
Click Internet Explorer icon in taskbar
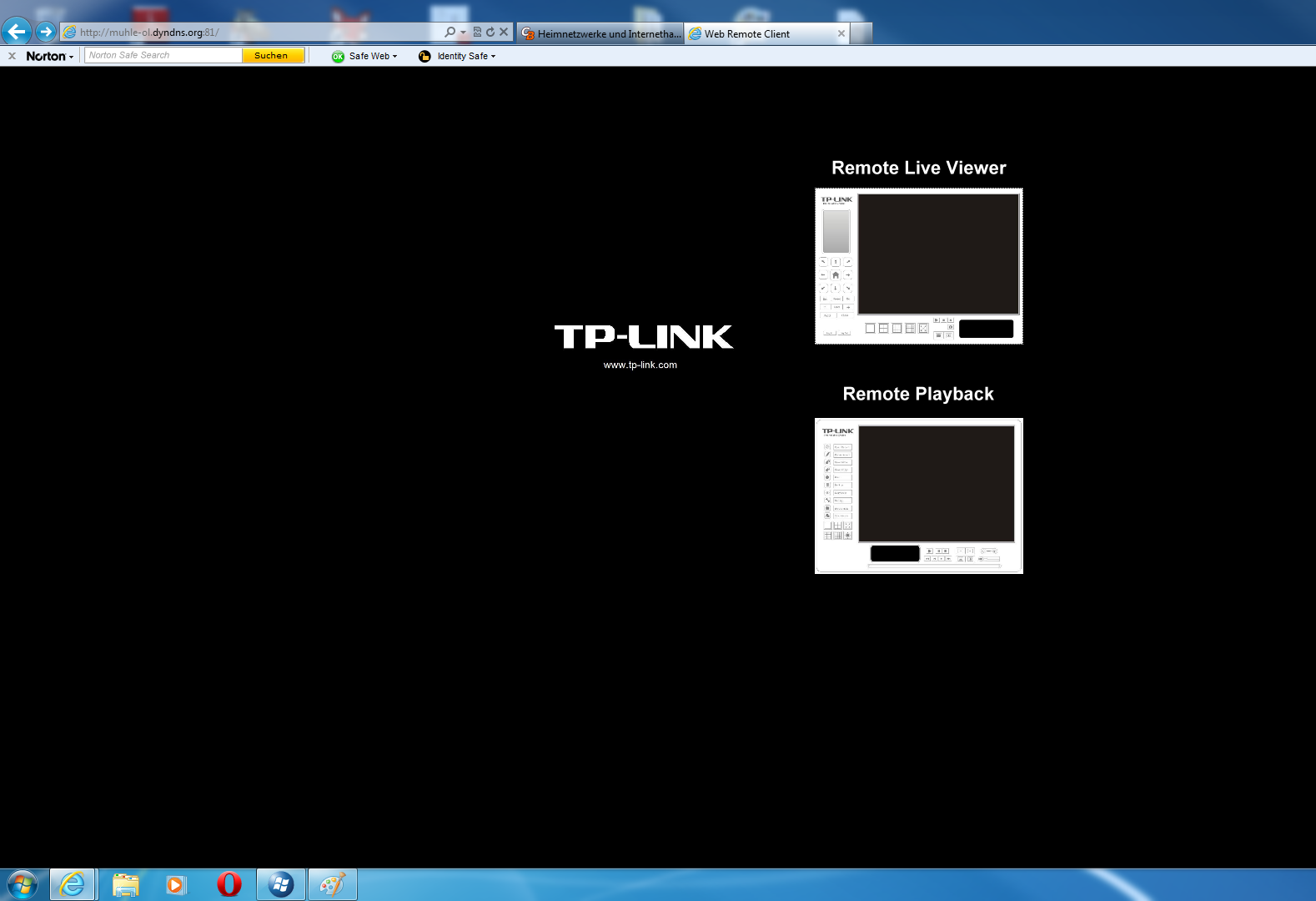pos(73,884)
